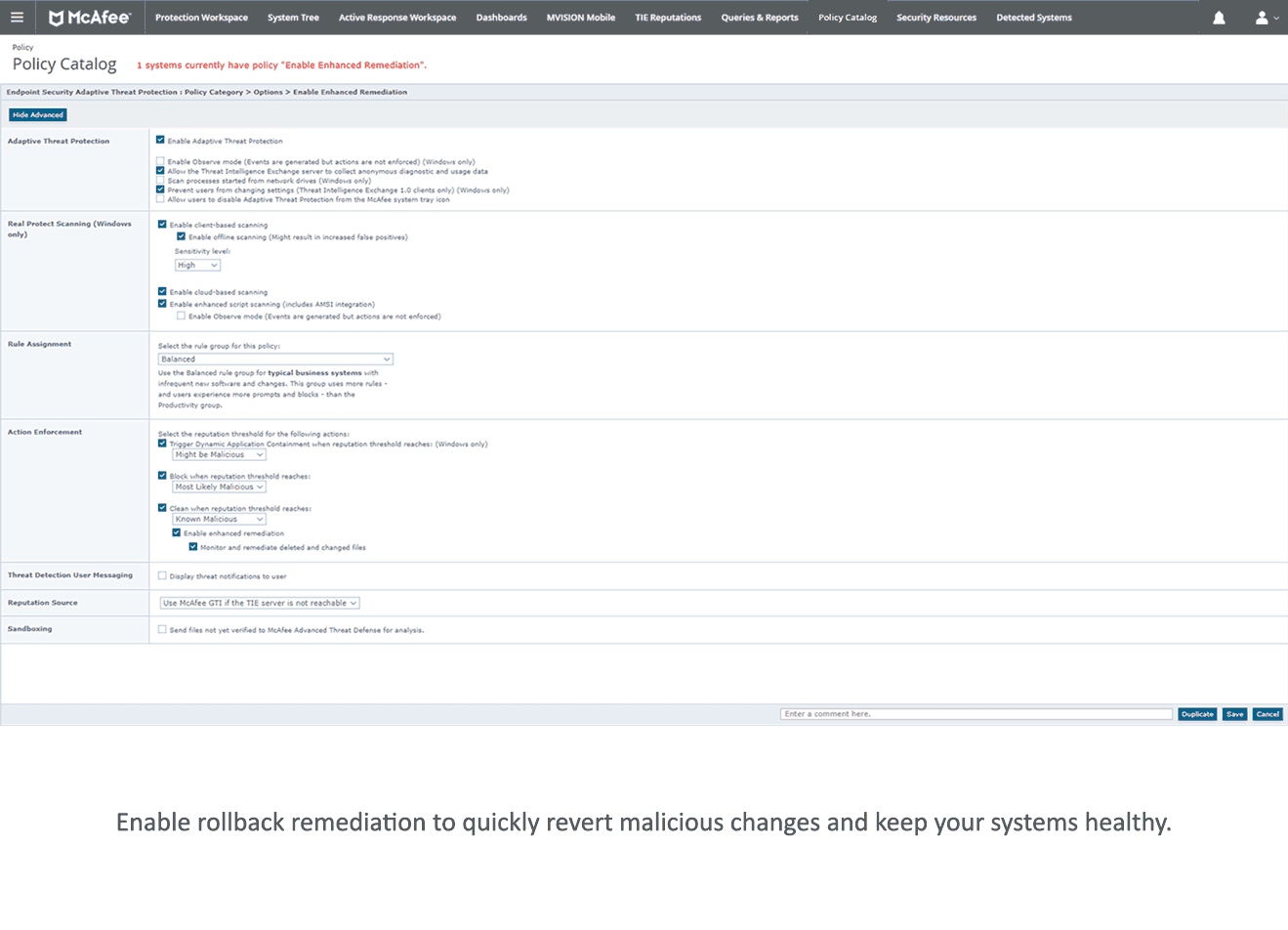Viewport: 1288px width, 930px height.
Task: Click the Save button
Action: (x=1235, y=714)
